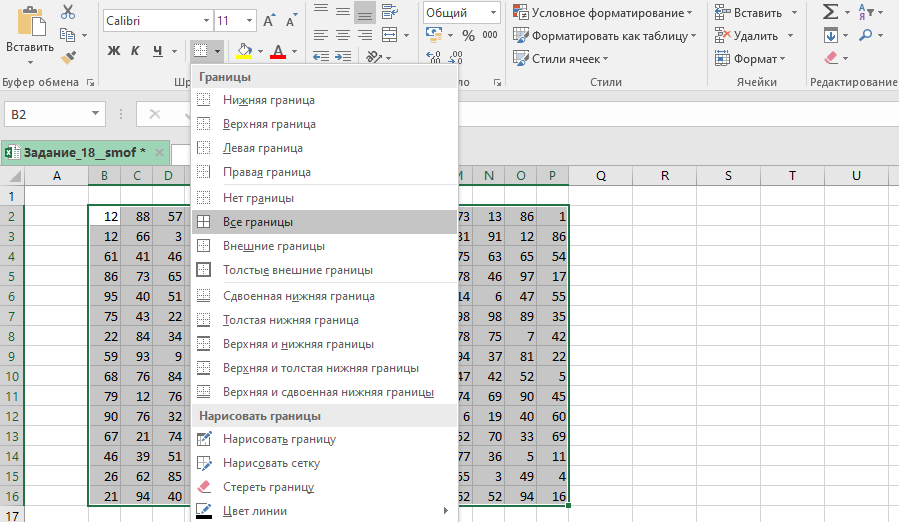Open the 'Общий' number format dropdown
Screen dimensions: 899x522
[493, 13]
